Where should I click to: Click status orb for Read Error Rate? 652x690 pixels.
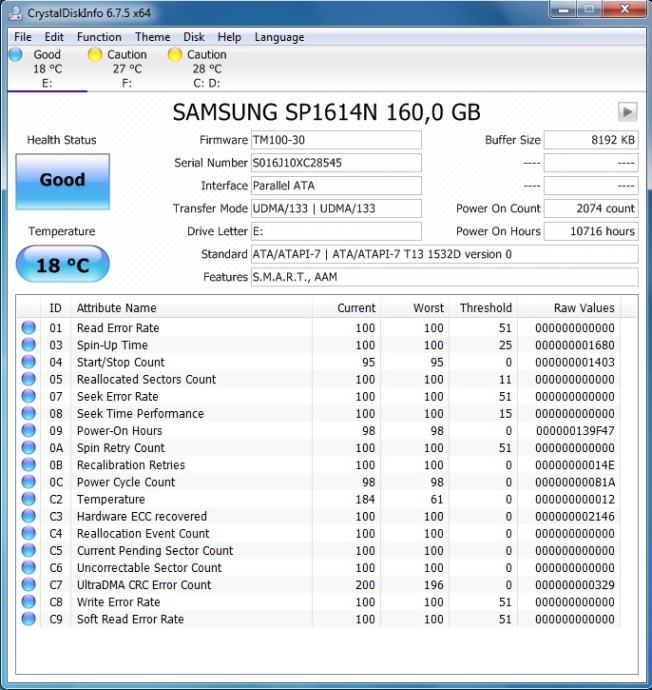pos(29,327)
